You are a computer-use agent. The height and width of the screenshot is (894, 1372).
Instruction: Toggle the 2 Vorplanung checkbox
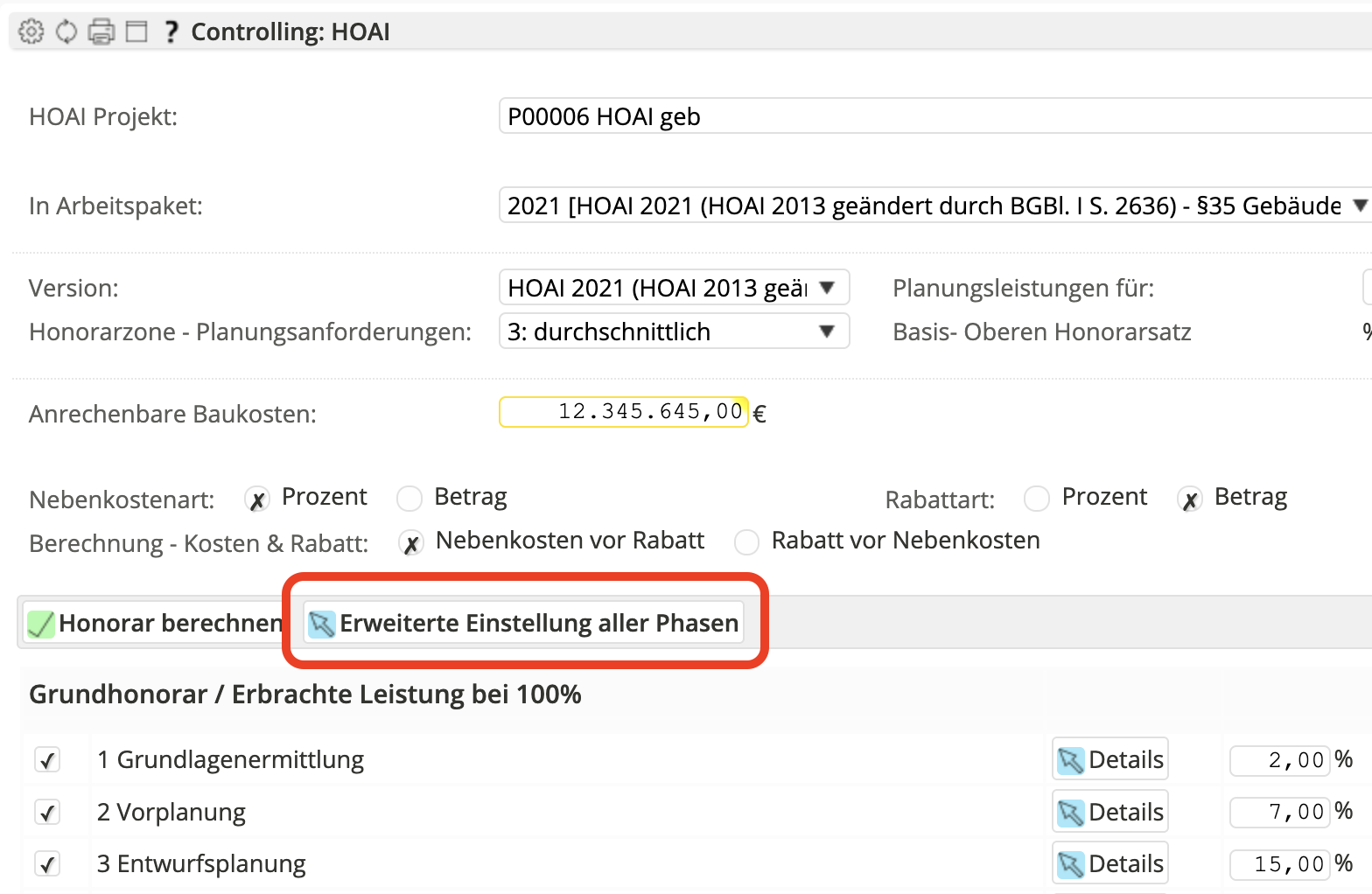(x=47, y=812)
